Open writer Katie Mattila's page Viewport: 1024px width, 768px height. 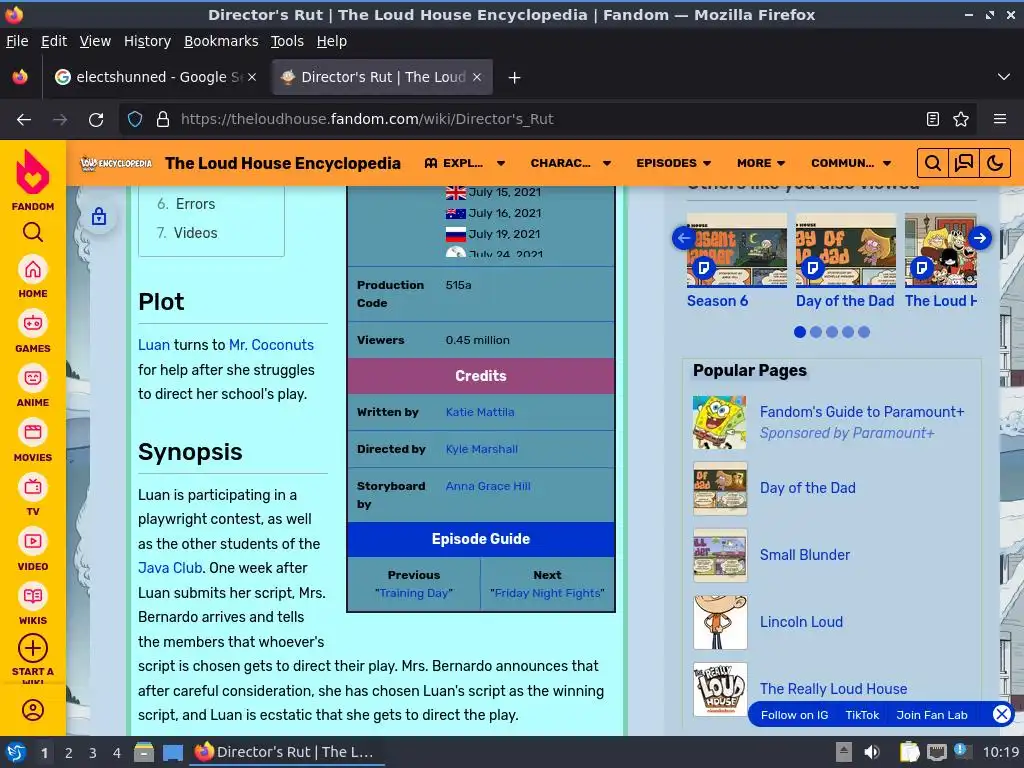tap(480, 412)
